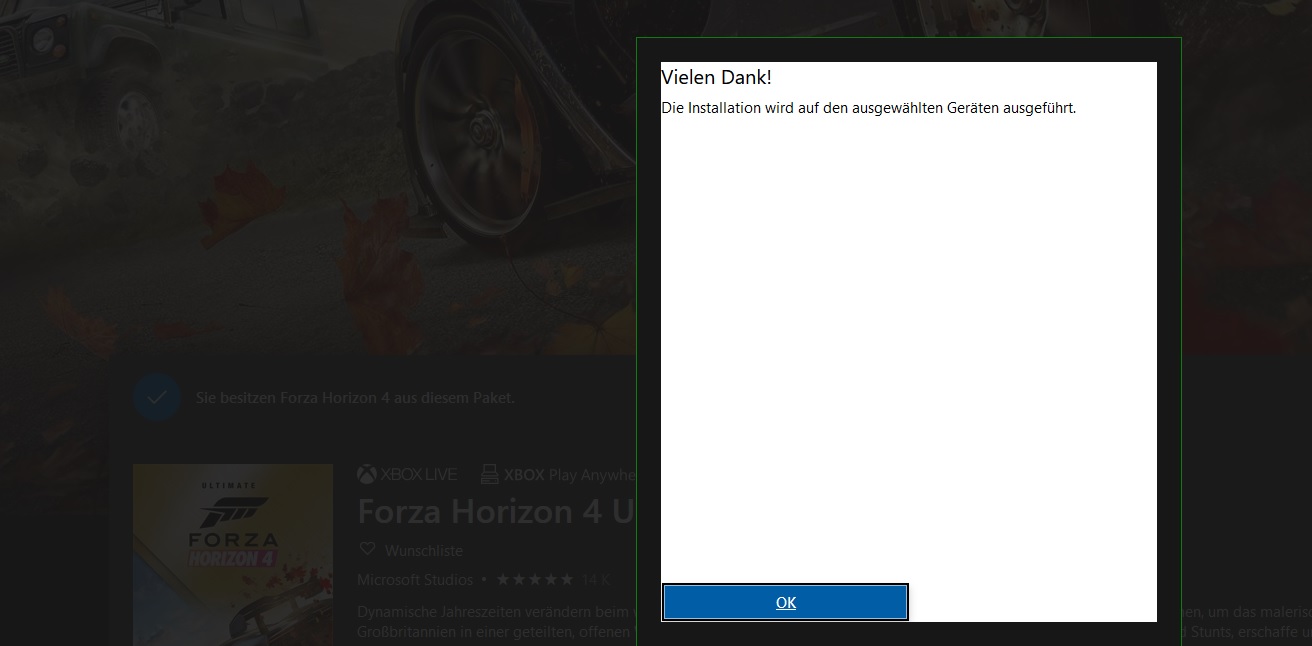This screenshot has width=1312, height=646.
Task: Click the heart icon beside Wunschliste
Action: [367, 550]
